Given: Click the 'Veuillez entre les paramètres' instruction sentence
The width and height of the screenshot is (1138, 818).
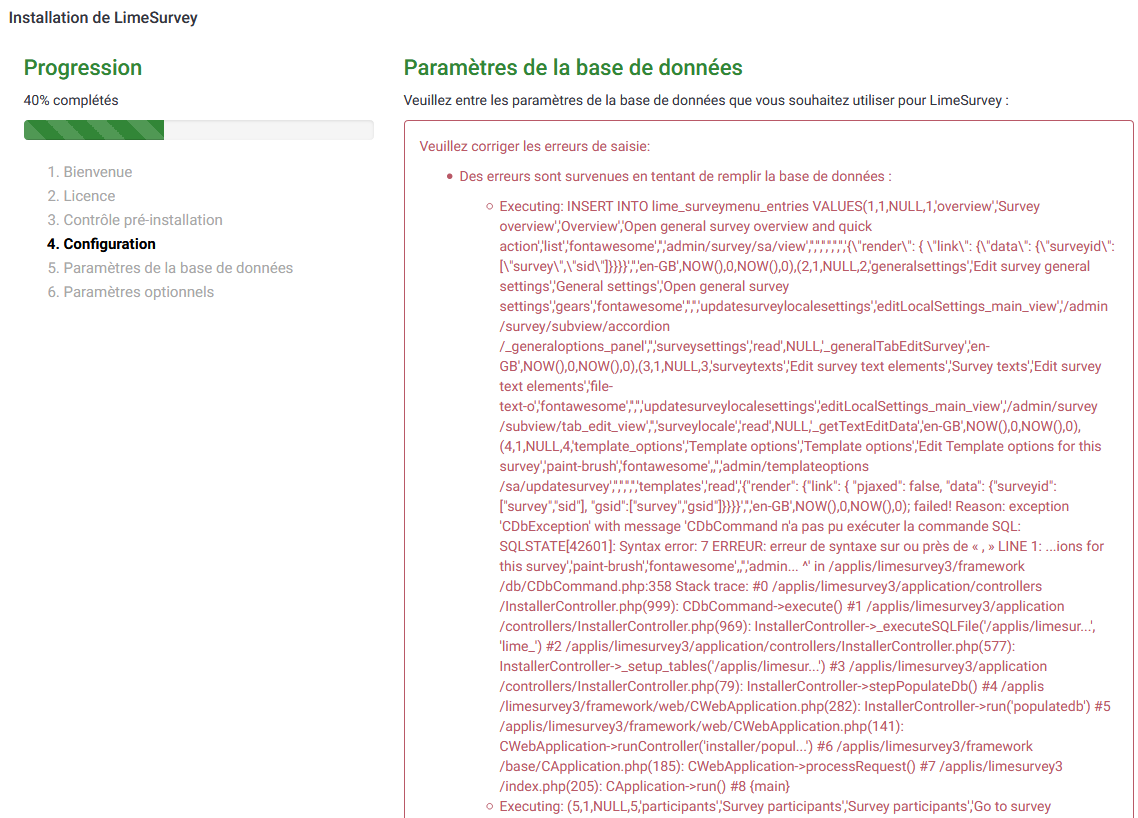Looking at the screenshot, I should [x=706, y=100].
